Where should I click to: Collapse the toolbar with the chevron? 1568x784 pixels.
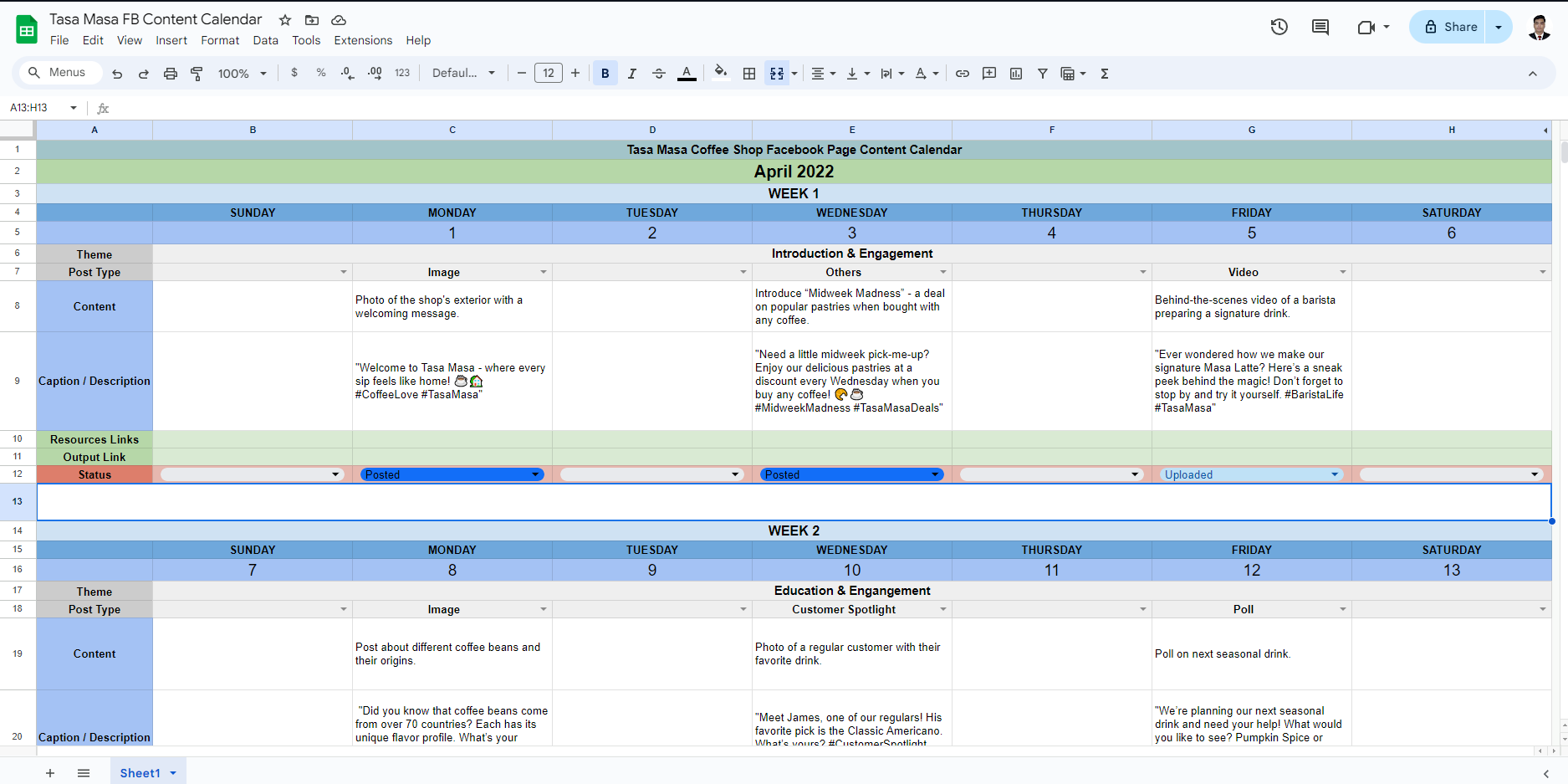[x=1533, y=74]
